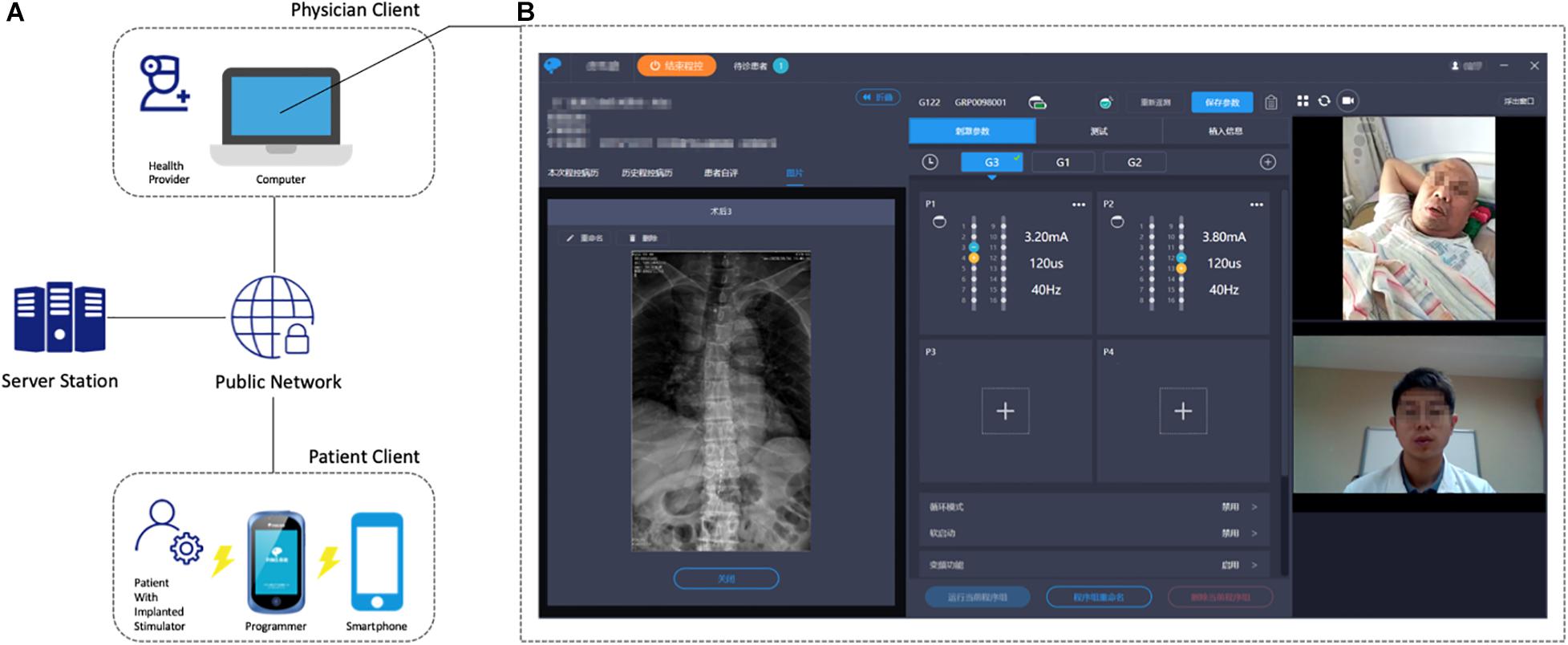
Task: Select program group G1
Action: [1063, 162]
